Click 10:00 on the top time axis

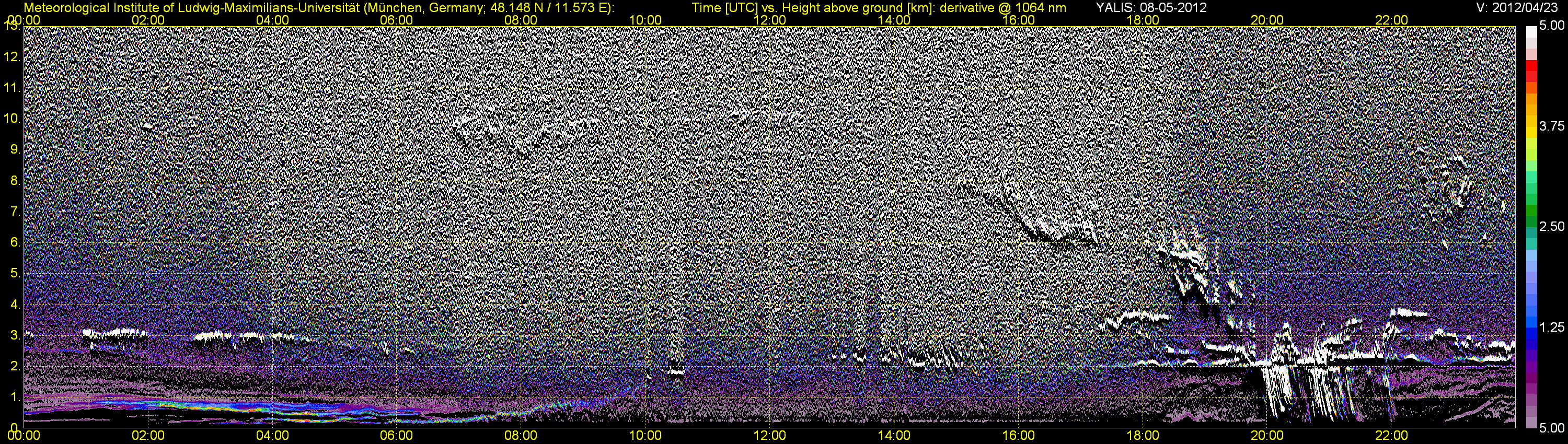645,20
